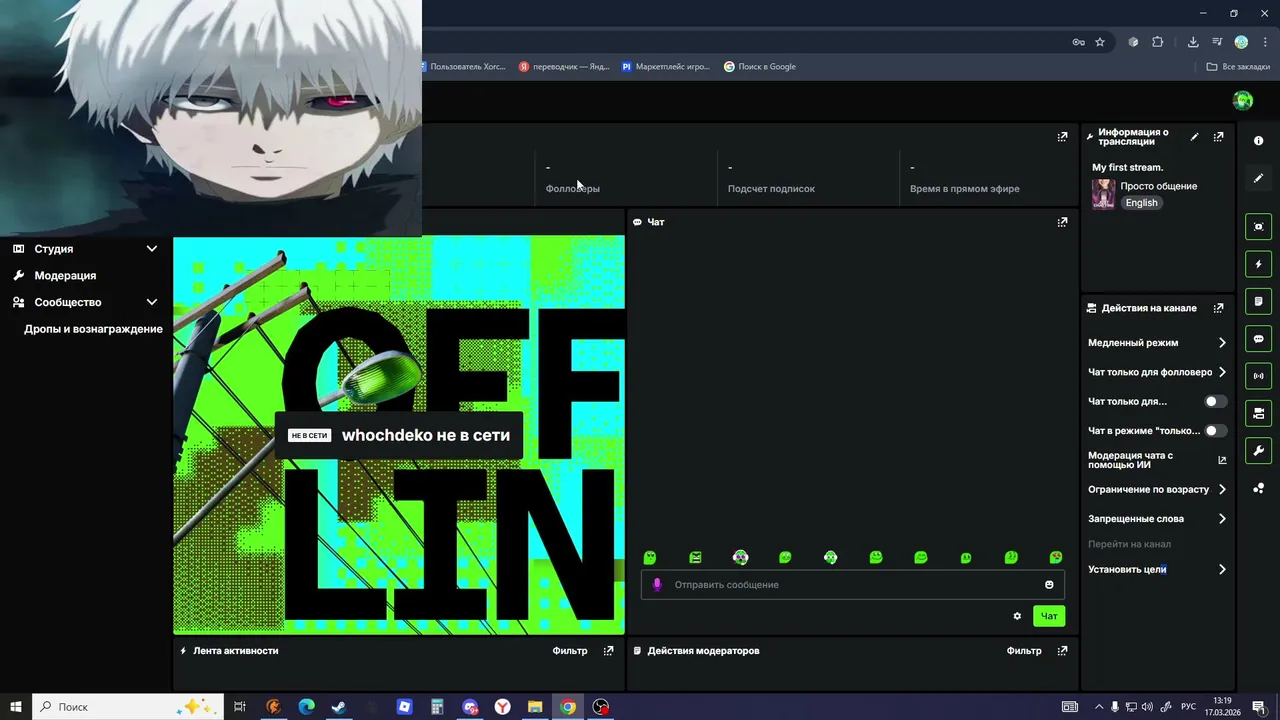Click the Отправить сообщение input field
The width and height of the screenshot is (1280, 720).
(852, 585)
